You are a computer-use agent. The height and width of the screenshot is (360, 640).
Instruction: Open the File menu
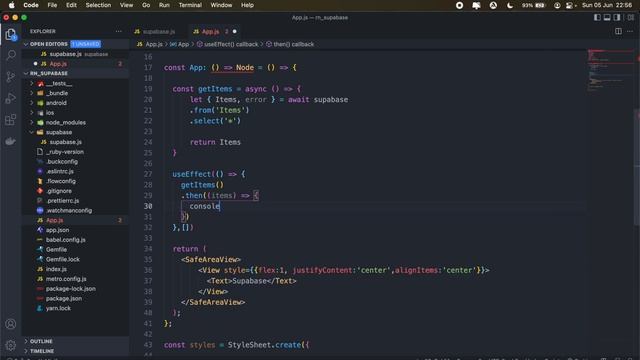52,5
